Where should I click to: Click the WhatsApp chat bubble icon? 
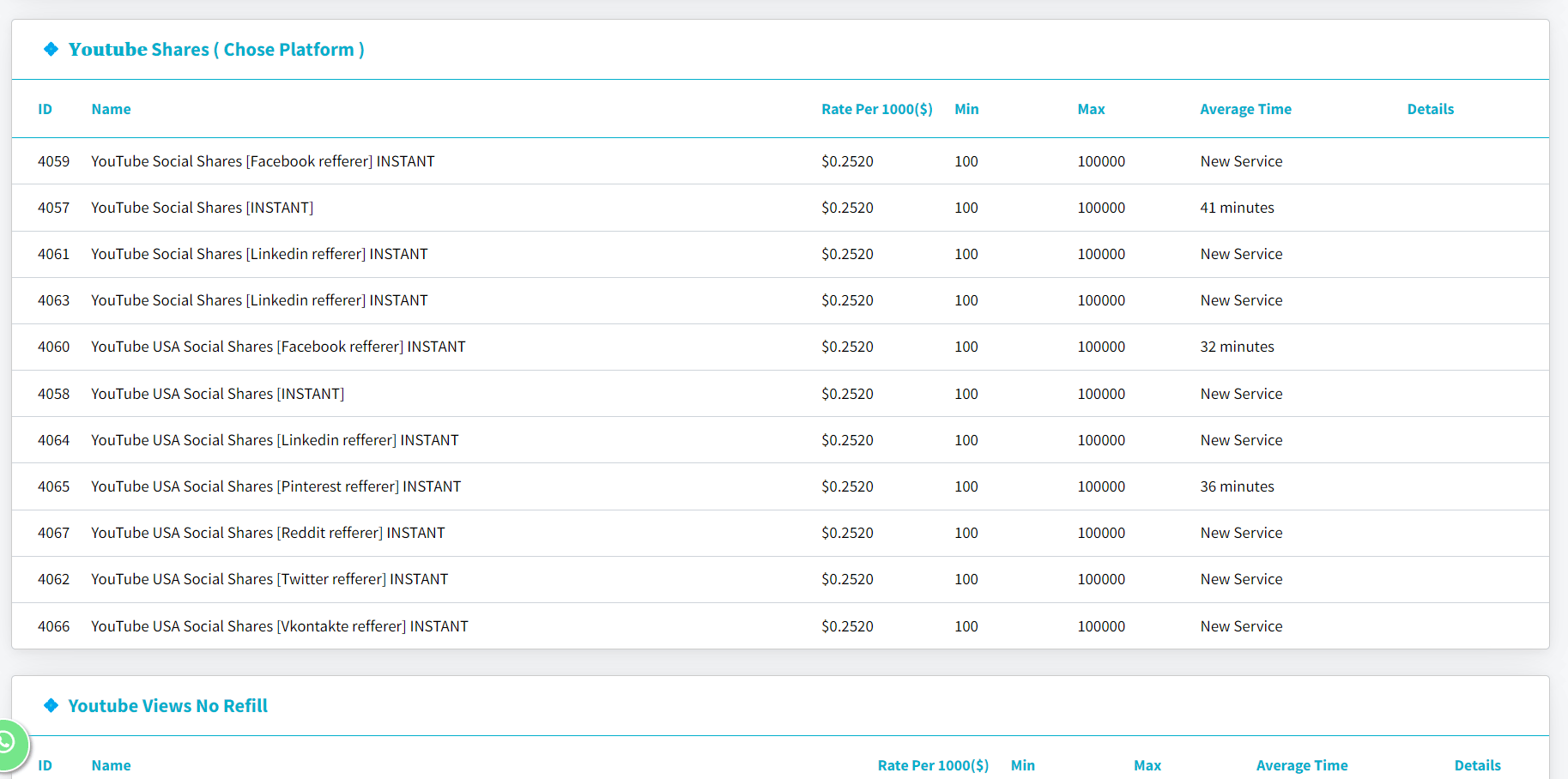(x=9, y=742)
